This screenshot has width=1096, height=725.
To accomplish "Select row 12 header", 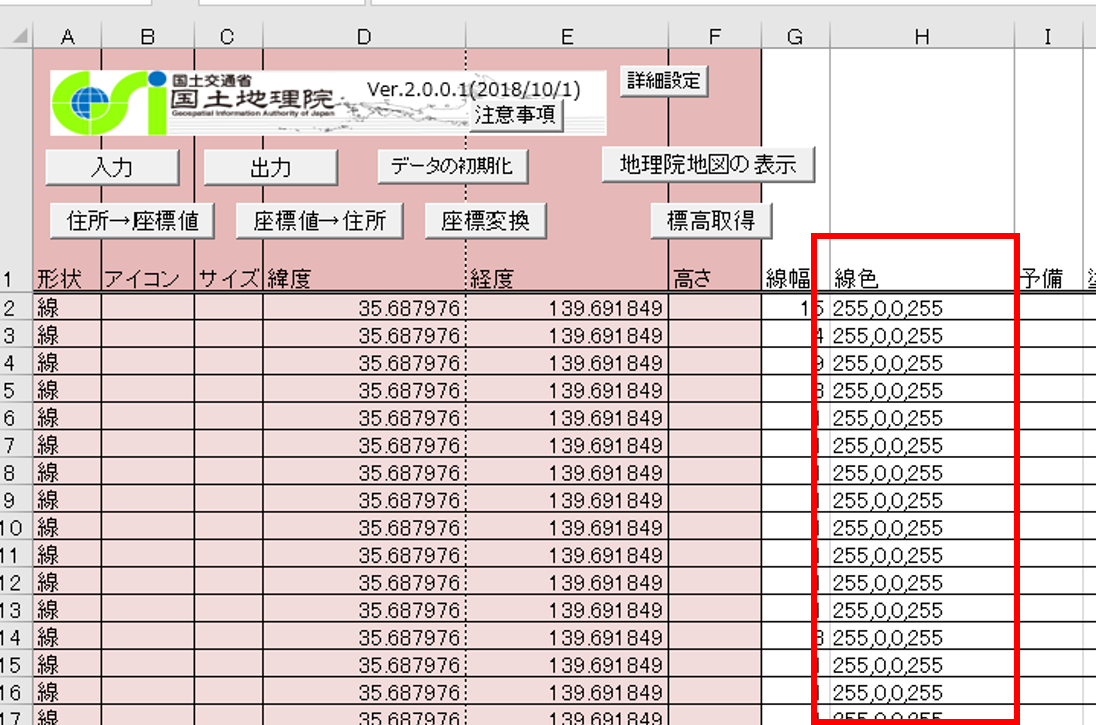I will (16, 582).
